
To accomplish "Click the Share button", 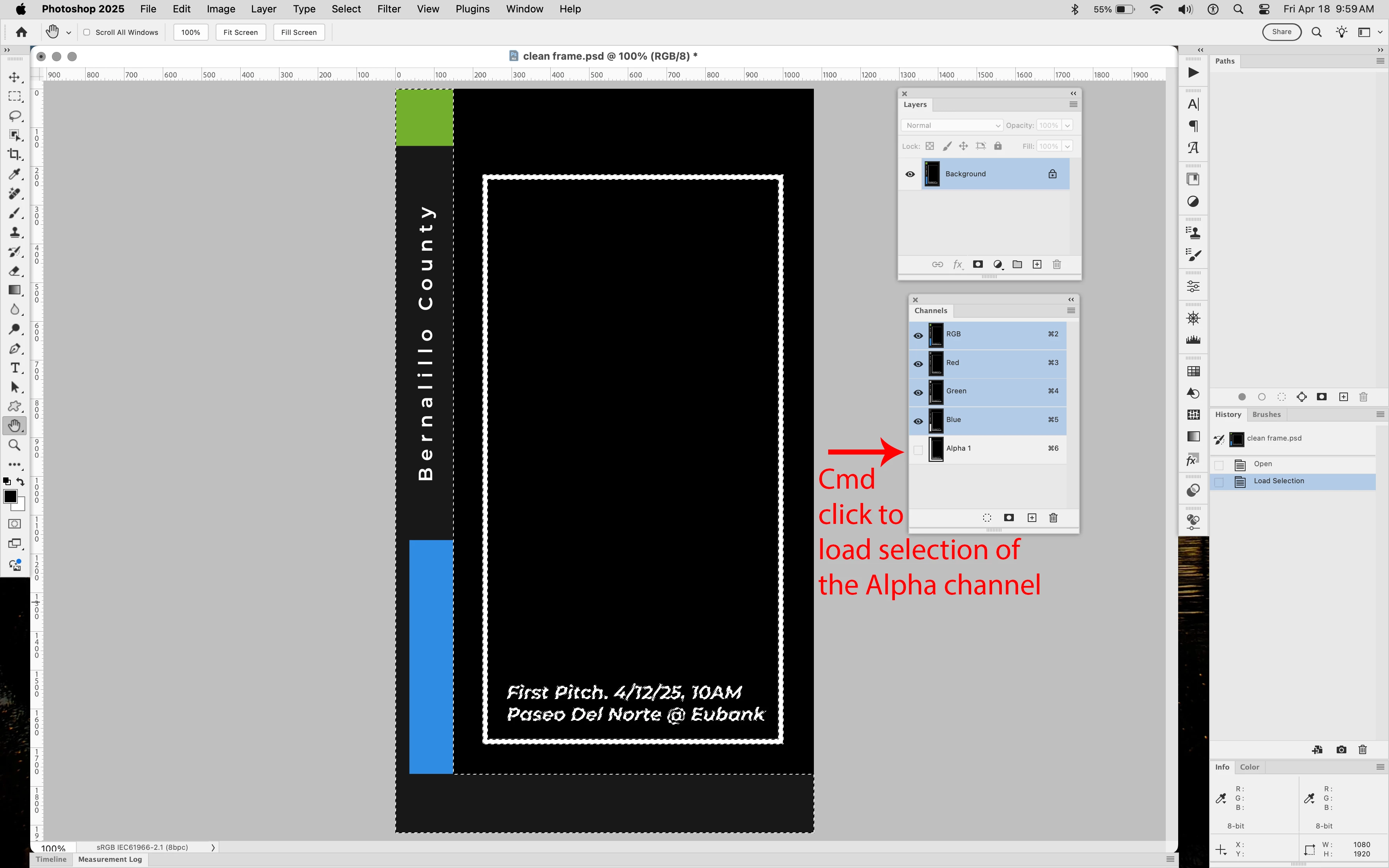I will click(x=1281, y=32).
